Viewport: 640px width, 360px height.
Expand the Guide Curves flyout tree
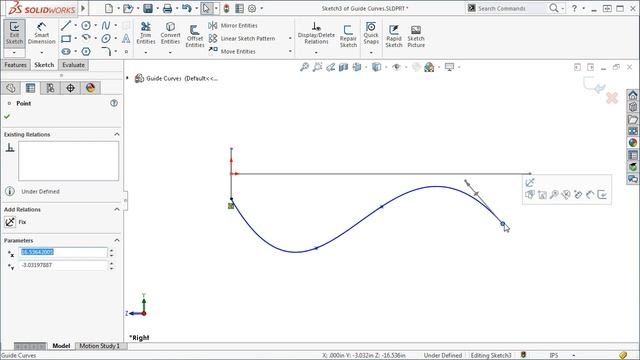point(127,78)
